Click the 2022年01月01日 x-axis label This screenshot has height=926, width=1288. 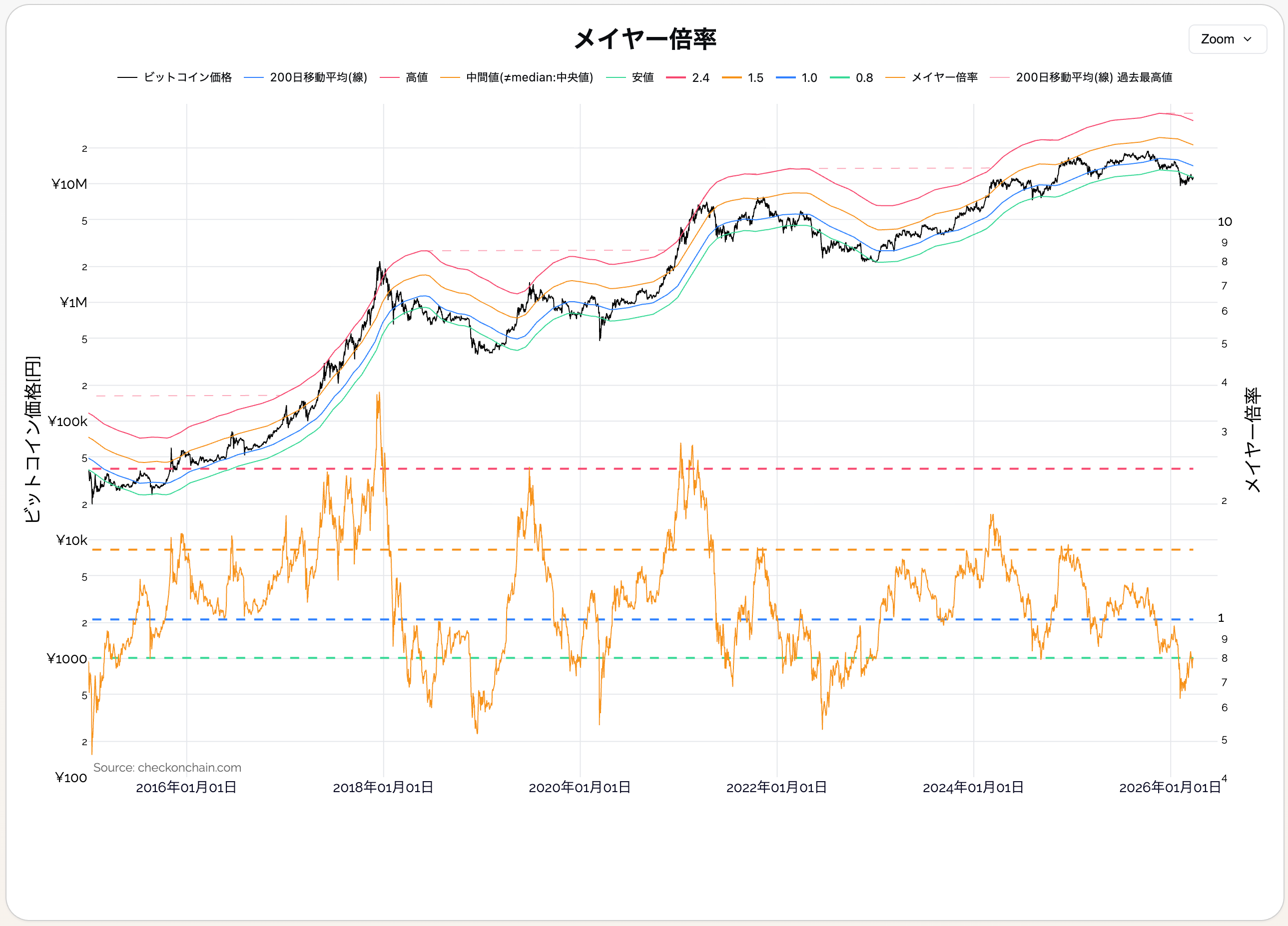pyautogui.click(x=776, y=788)
